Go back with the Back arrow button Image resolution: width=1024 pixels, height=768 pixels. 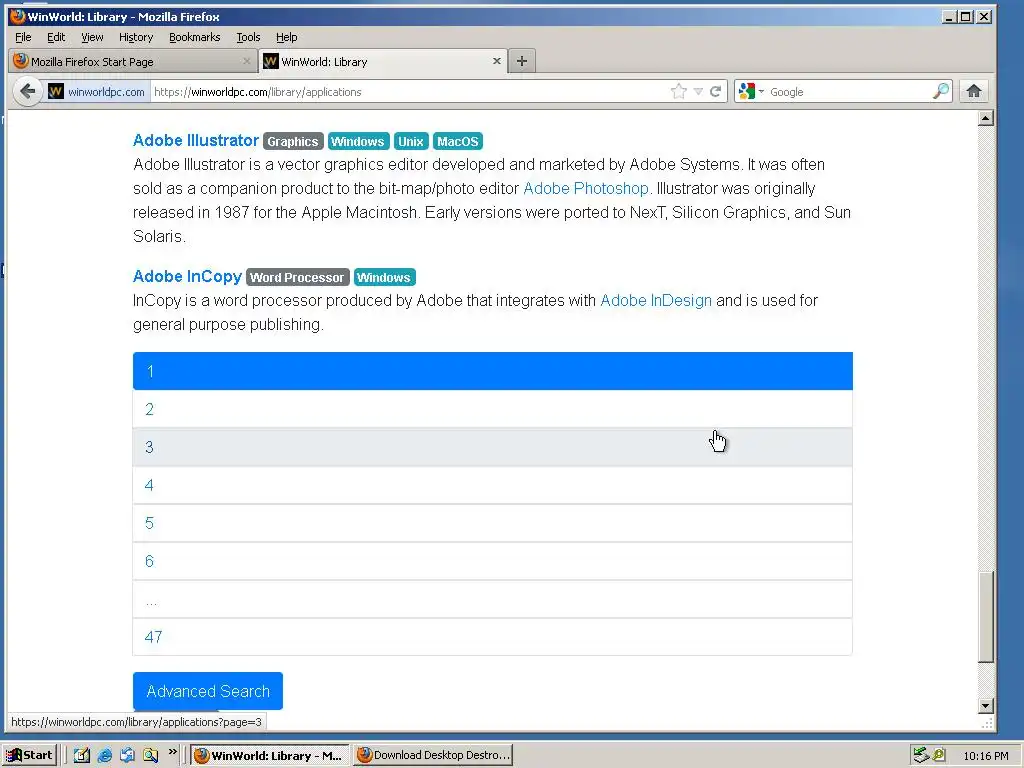tap(27, 91)
